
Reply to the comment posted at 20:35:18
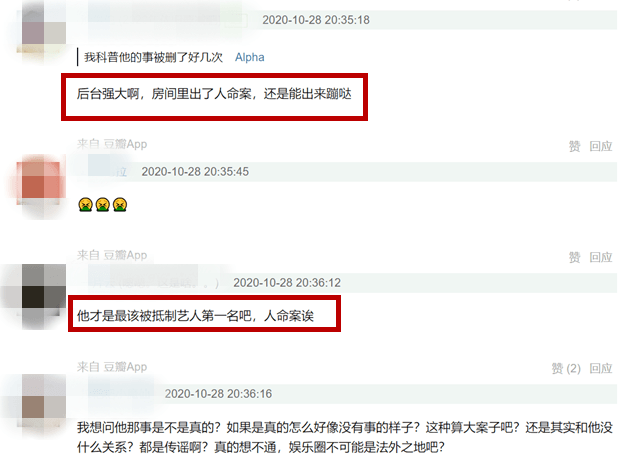600,146
